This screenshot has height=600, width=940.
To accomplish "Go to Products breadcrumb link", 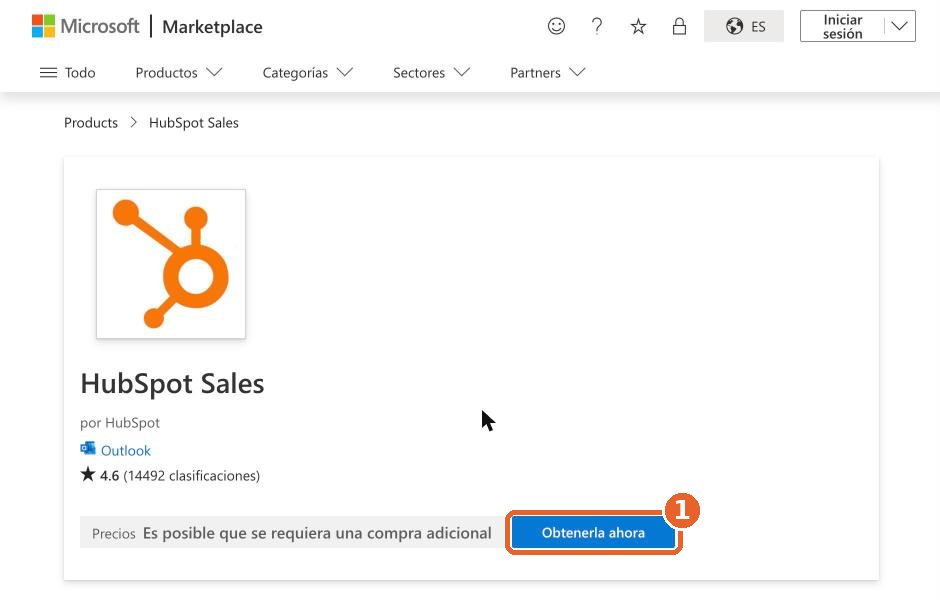I will 91,123.
